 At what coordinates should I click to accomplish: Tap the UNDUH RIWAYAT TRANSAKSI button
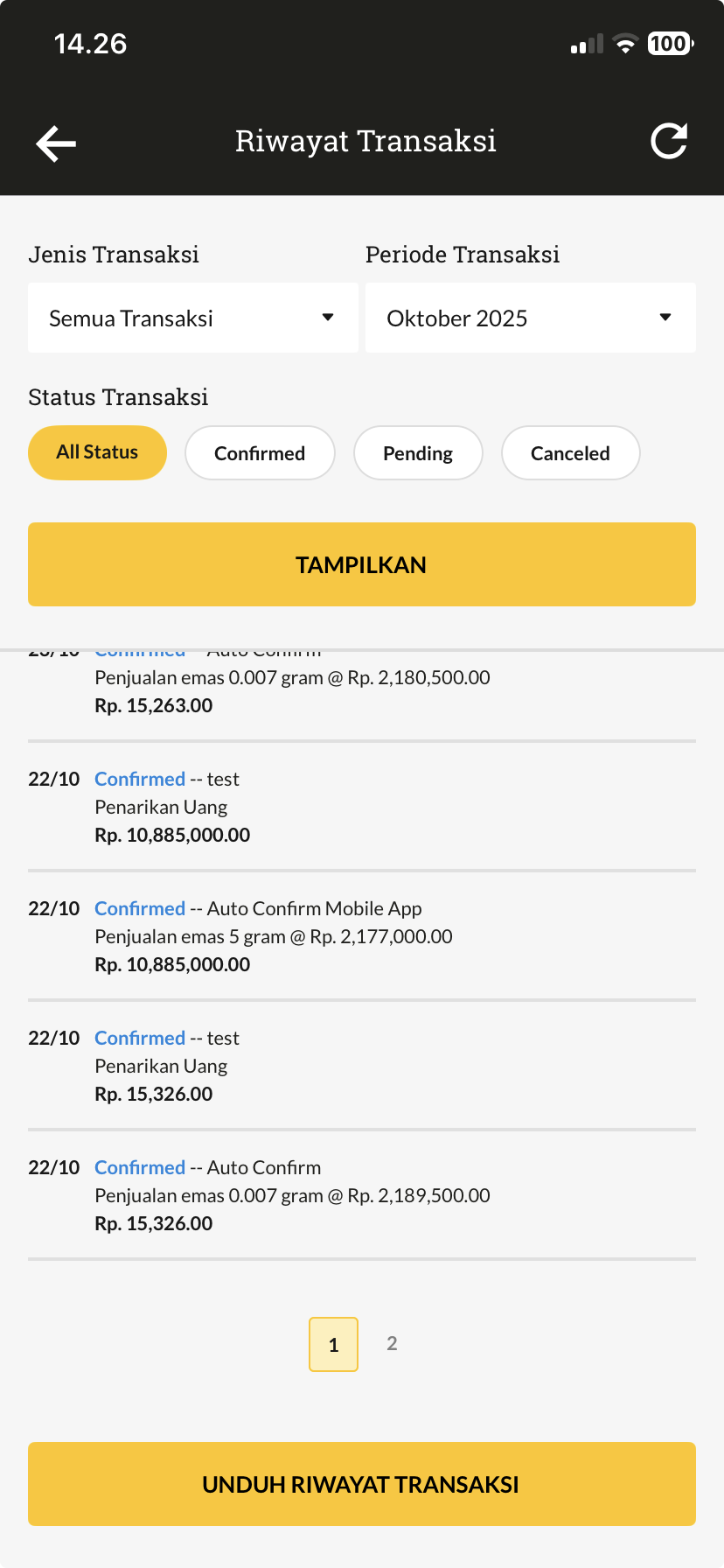362,1484
